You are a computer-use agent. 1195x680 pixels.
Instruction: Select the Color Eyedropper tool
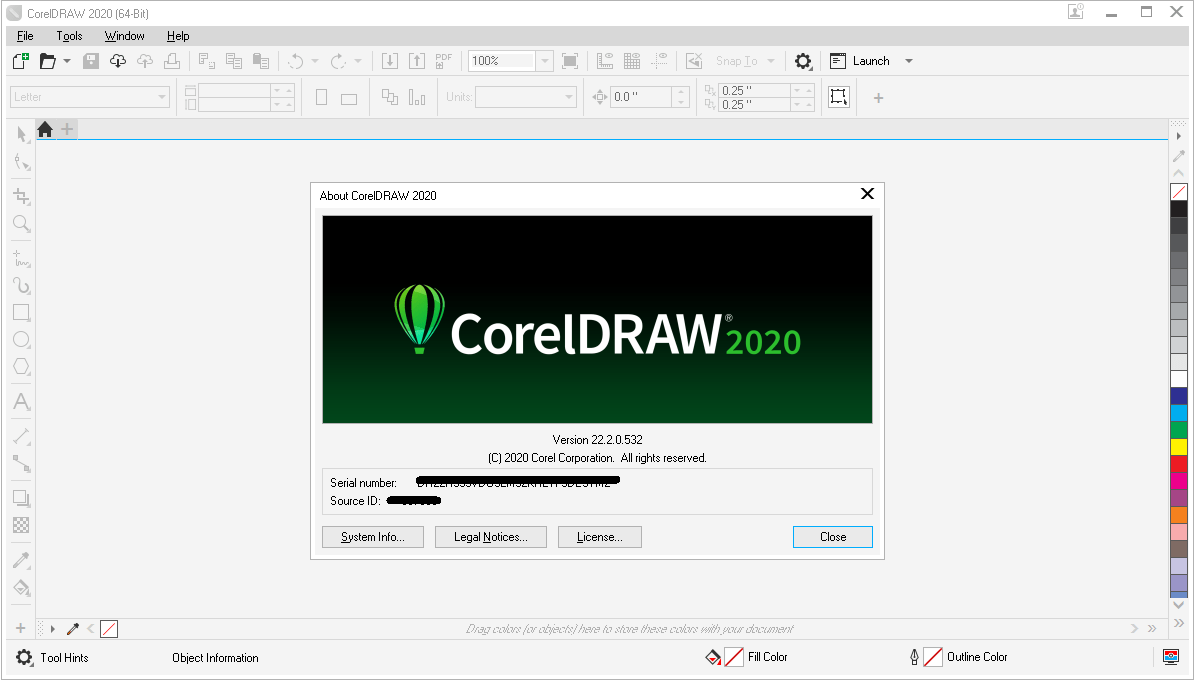tap(21, 560)
